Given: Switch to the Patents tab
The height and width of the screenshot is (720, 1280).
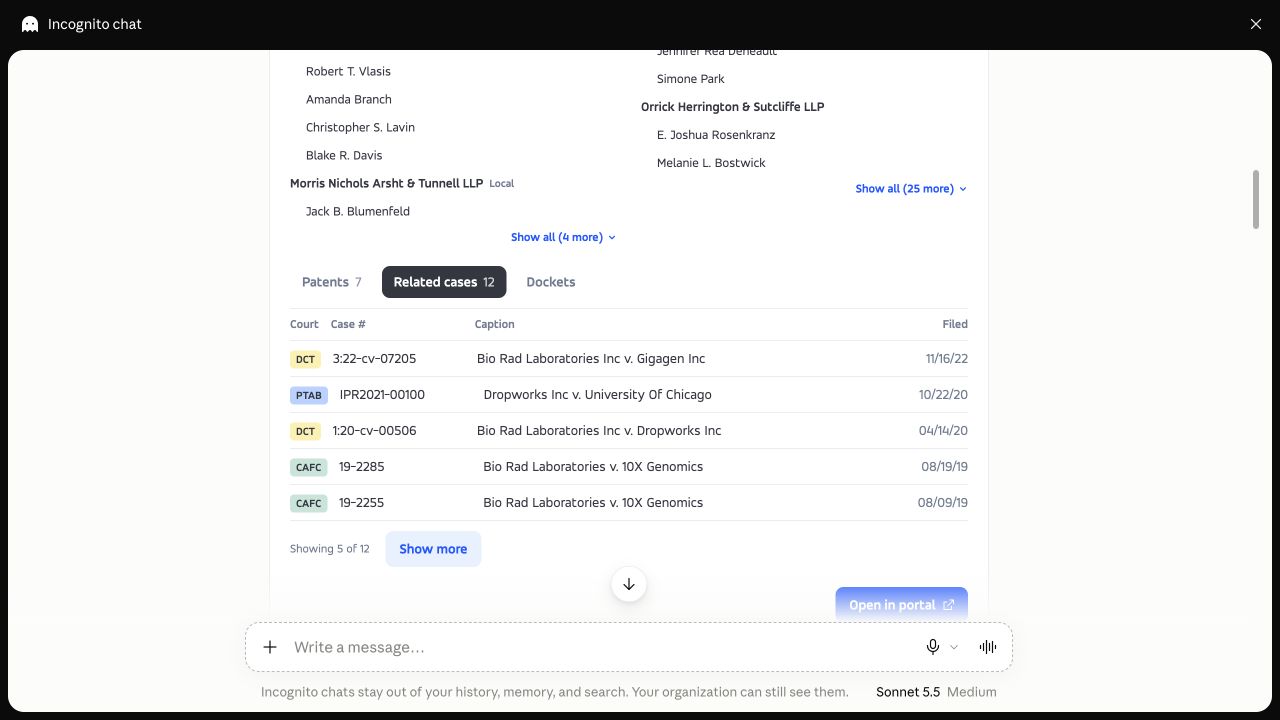Looking at the screenshot, I should pyautogui.click(x=332, y=282).
